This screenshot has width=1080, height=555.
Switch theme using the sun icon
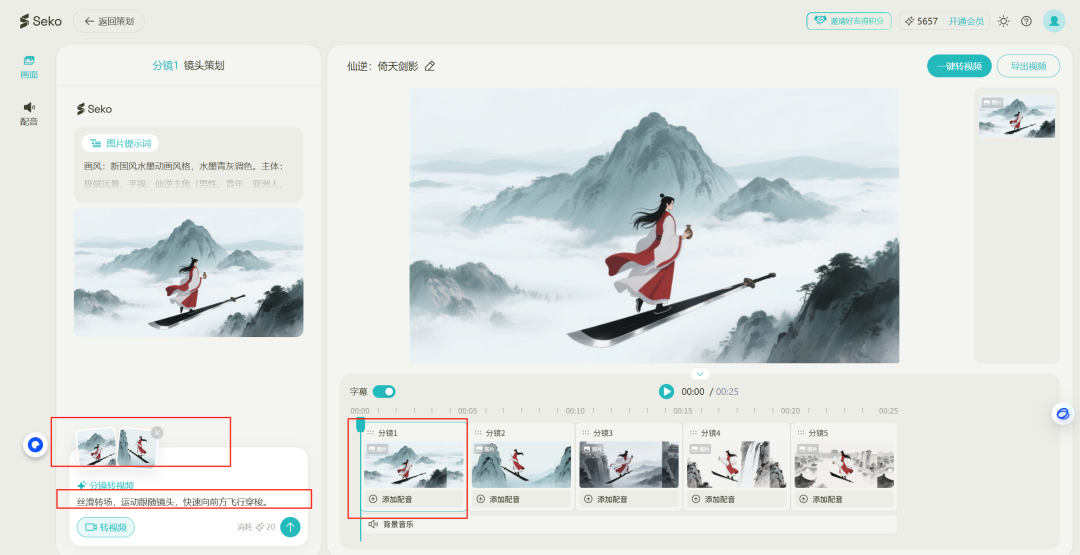[x=1003, y=21]
